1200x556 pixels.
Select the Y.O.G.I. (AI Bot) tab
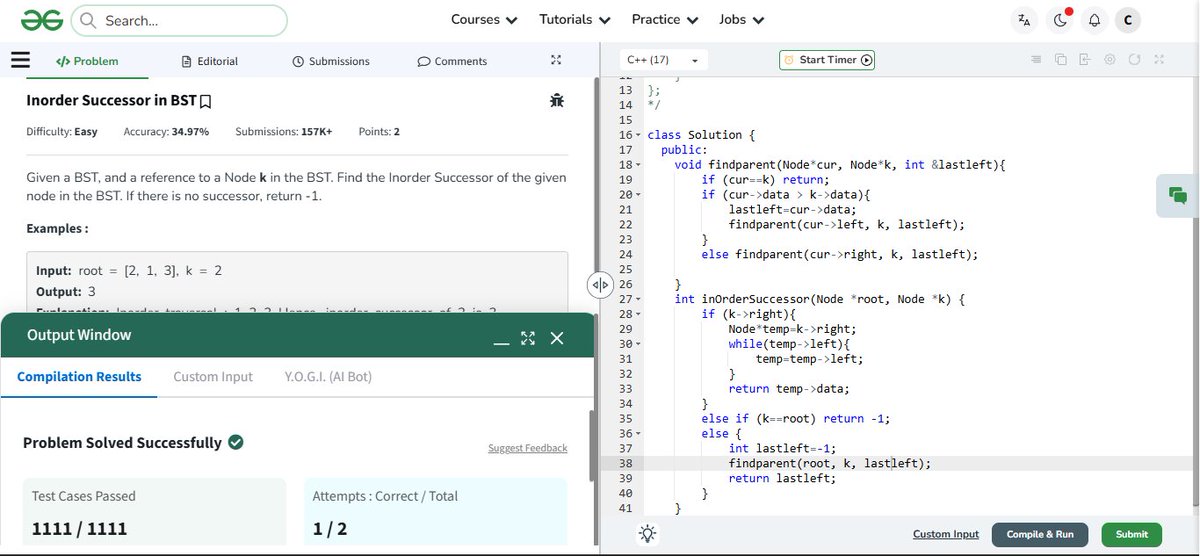328,377
